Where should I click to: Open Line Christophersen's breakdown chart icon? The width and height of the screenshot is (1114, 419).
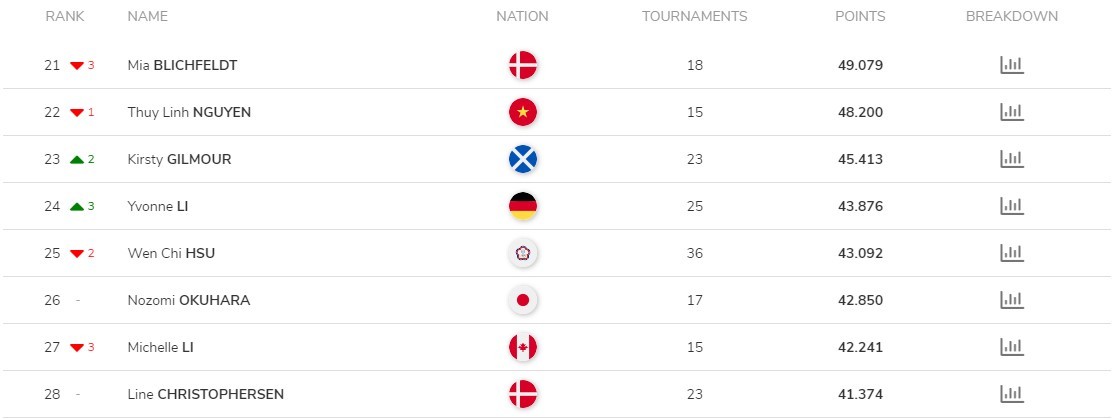click(1012, 393)
